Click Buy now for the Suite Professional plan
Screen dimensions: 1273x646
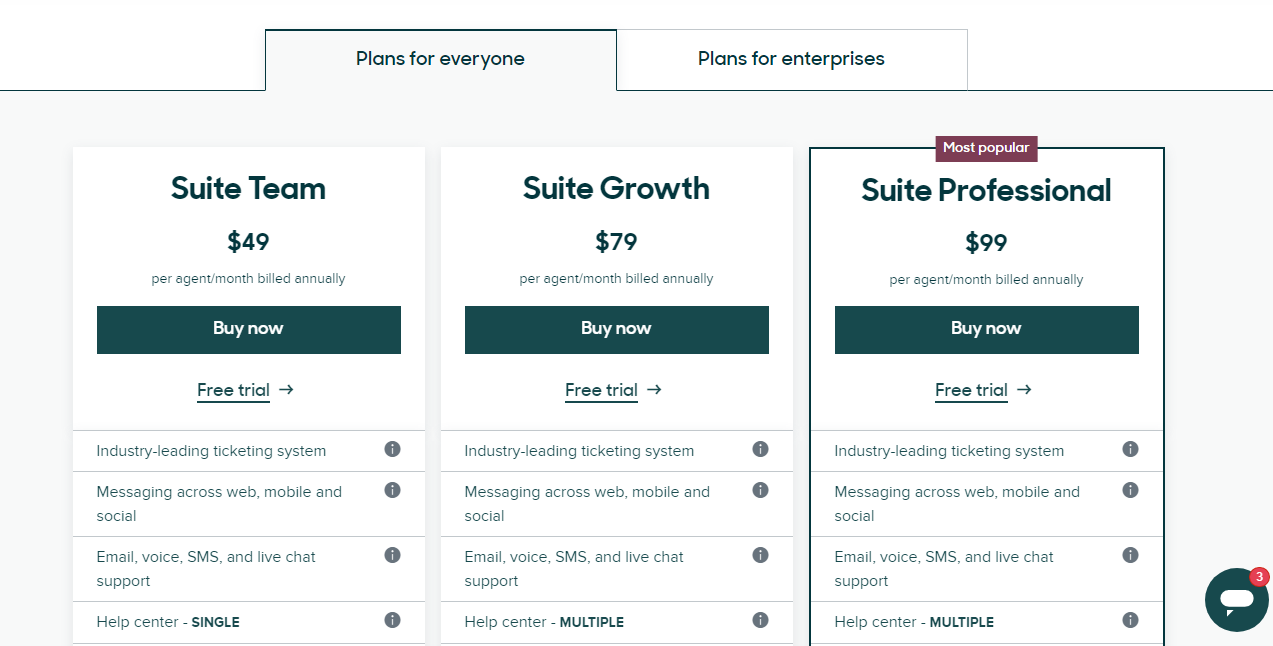986,329
